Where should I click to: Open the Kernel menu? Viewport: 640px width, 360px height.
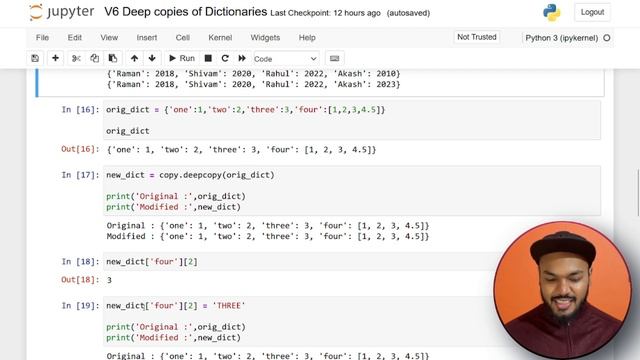point(220,38)
